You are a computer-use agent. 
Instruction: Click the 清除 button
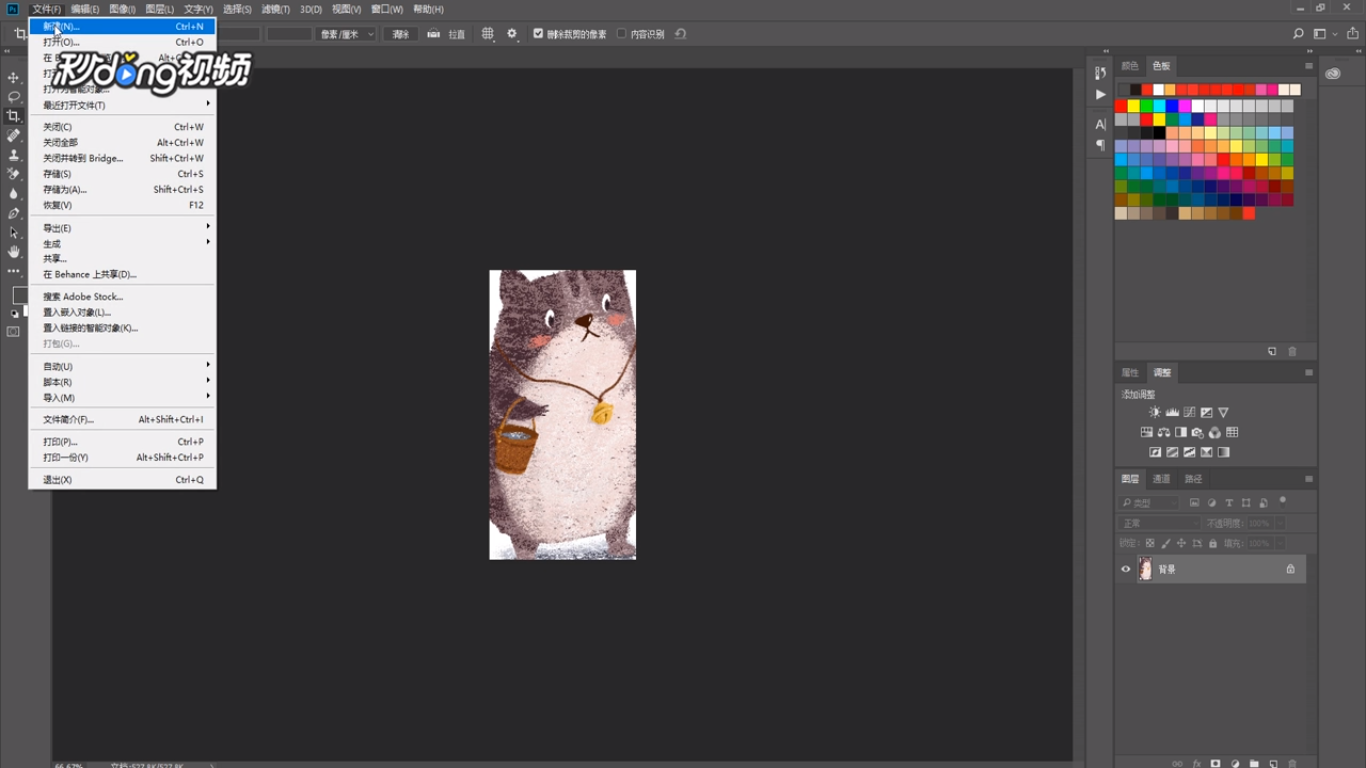point(401,34)
